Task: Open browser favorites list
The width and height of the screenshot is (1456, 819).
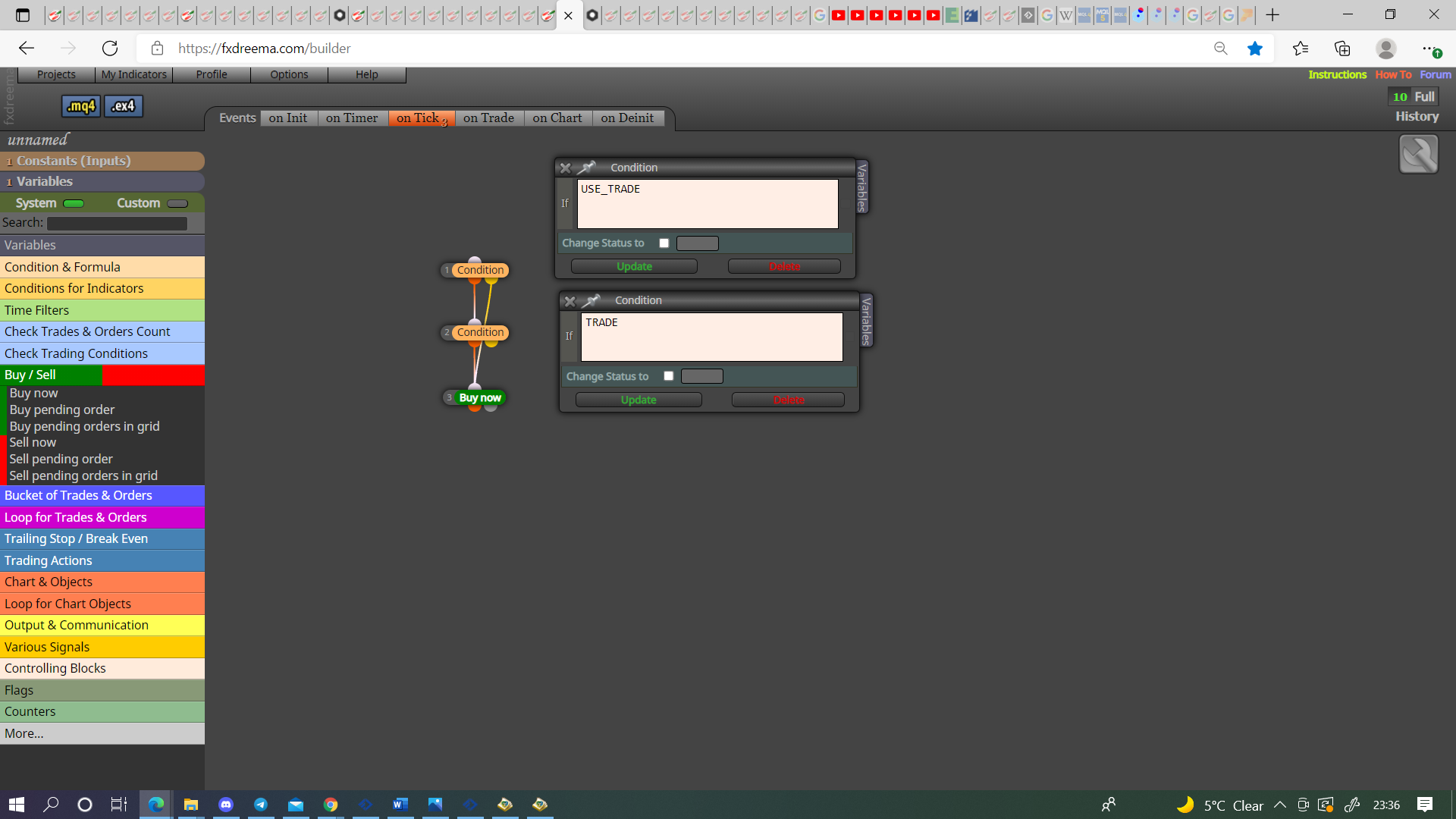Action: coord(1301,49)
